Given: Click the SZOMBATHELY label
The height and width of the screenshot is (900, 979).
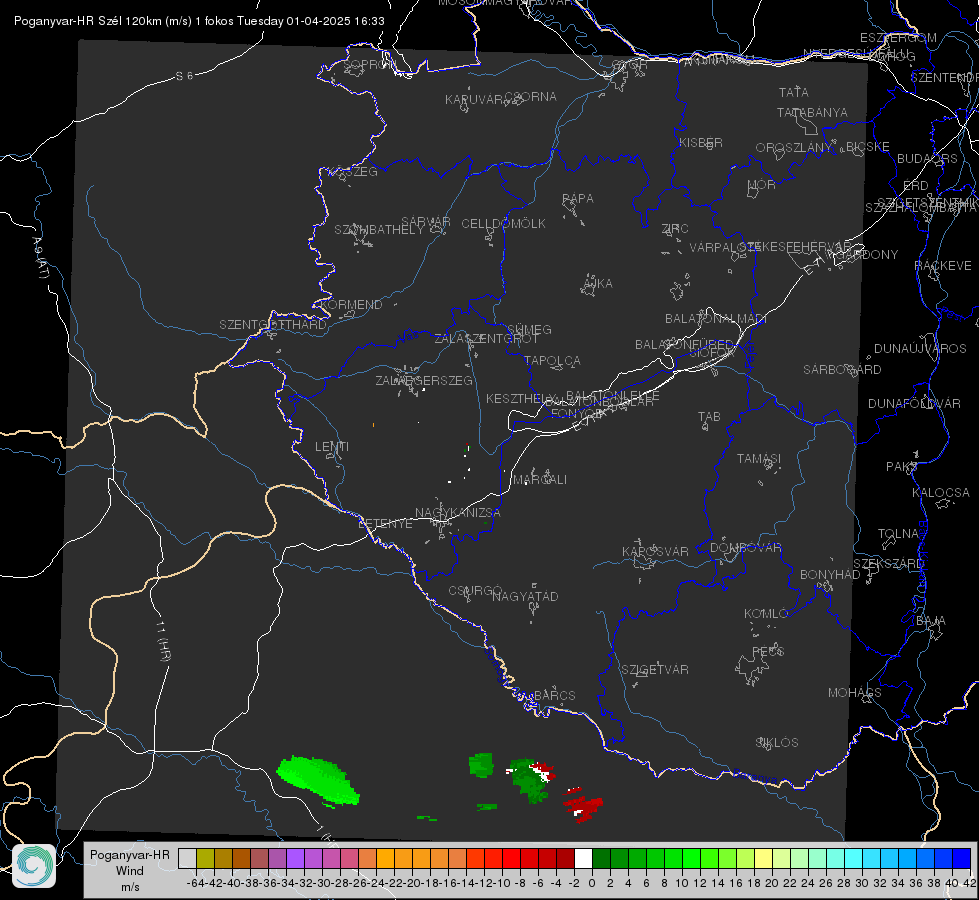Looking at the screenshot, I should pyautogui.click(x=379, y=230).
